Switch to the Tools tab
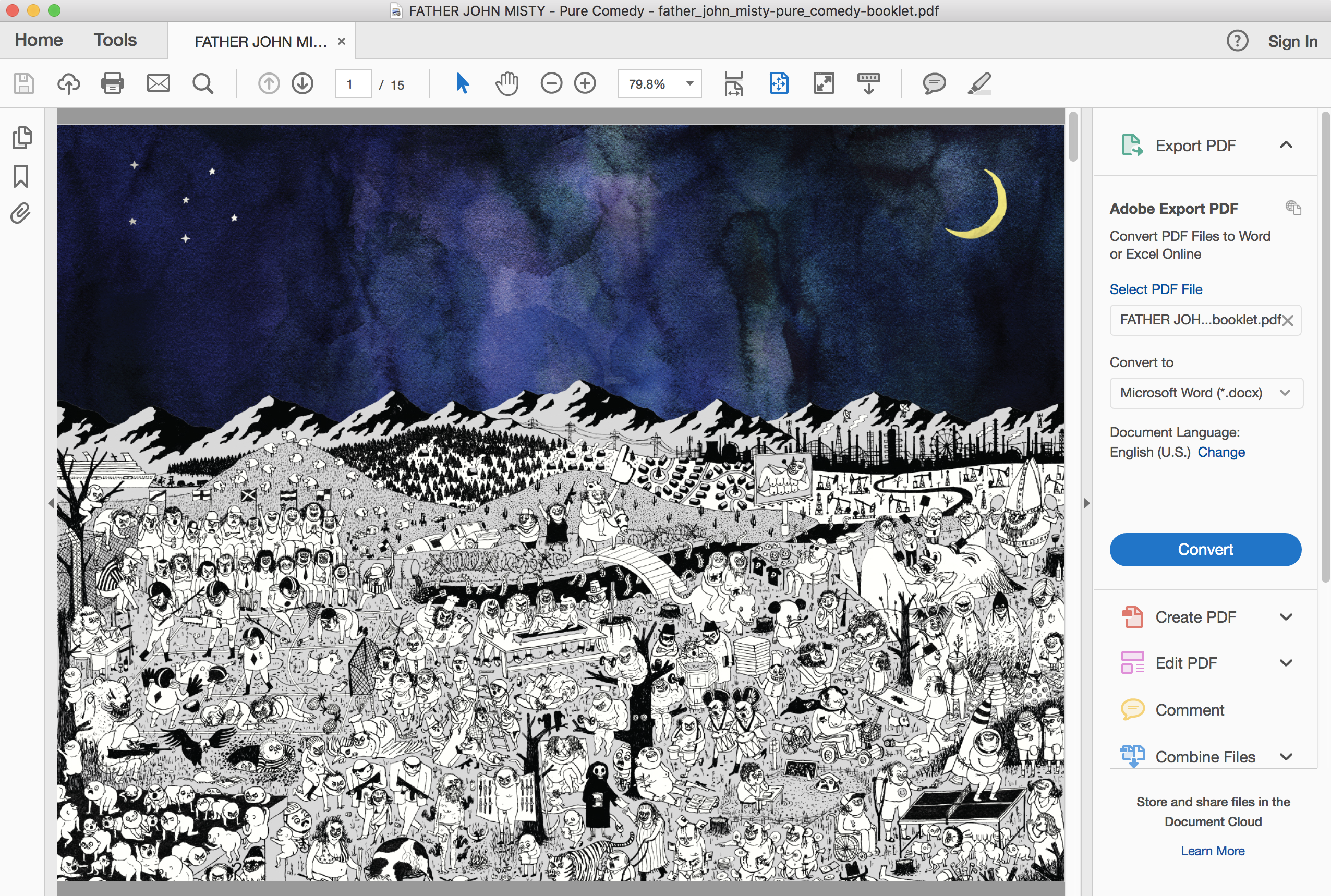This screenshot has height=896, width=1331. click(114, 40)
